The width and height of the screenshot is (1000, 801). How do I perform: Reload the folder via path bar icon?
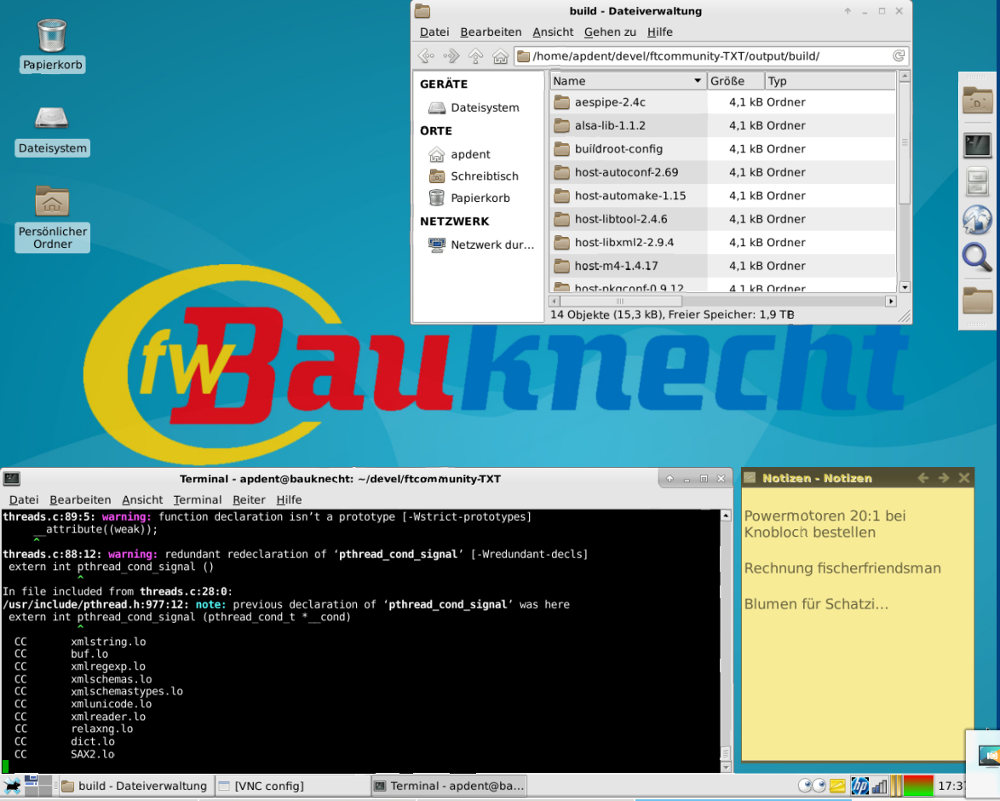(x=899, y=56)
